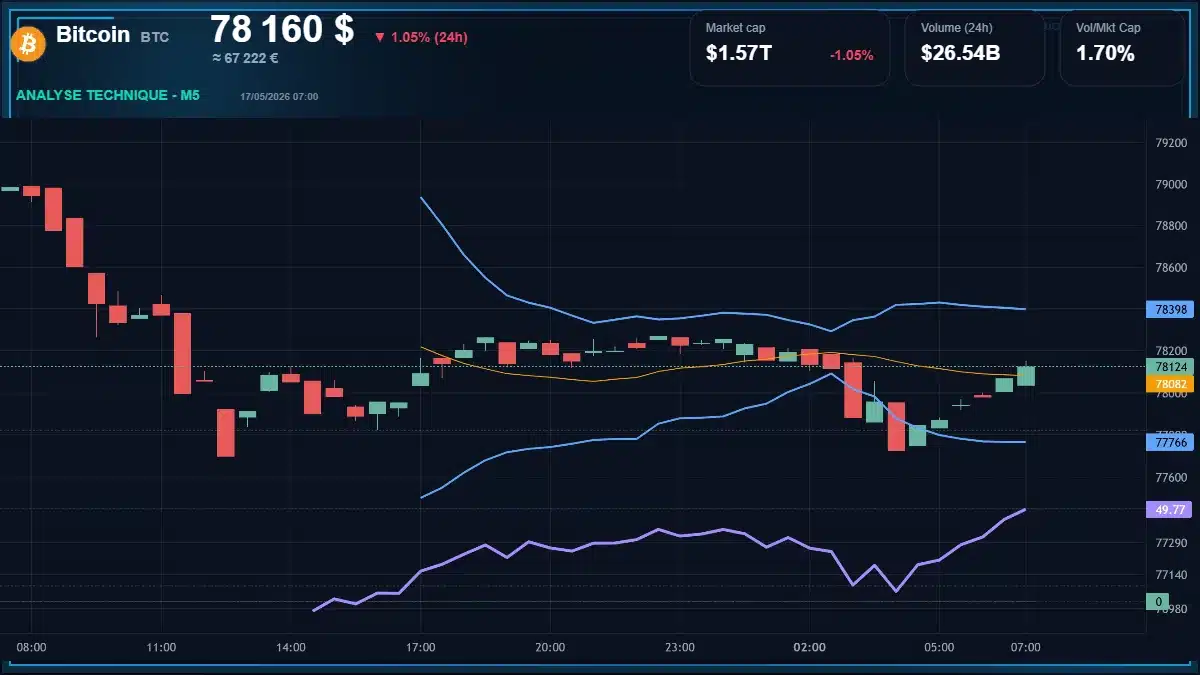Click the 23:00 time axis label
The height and width of the screenshot is (675, 1200).
pyautogui.click(x=680, y=648)
